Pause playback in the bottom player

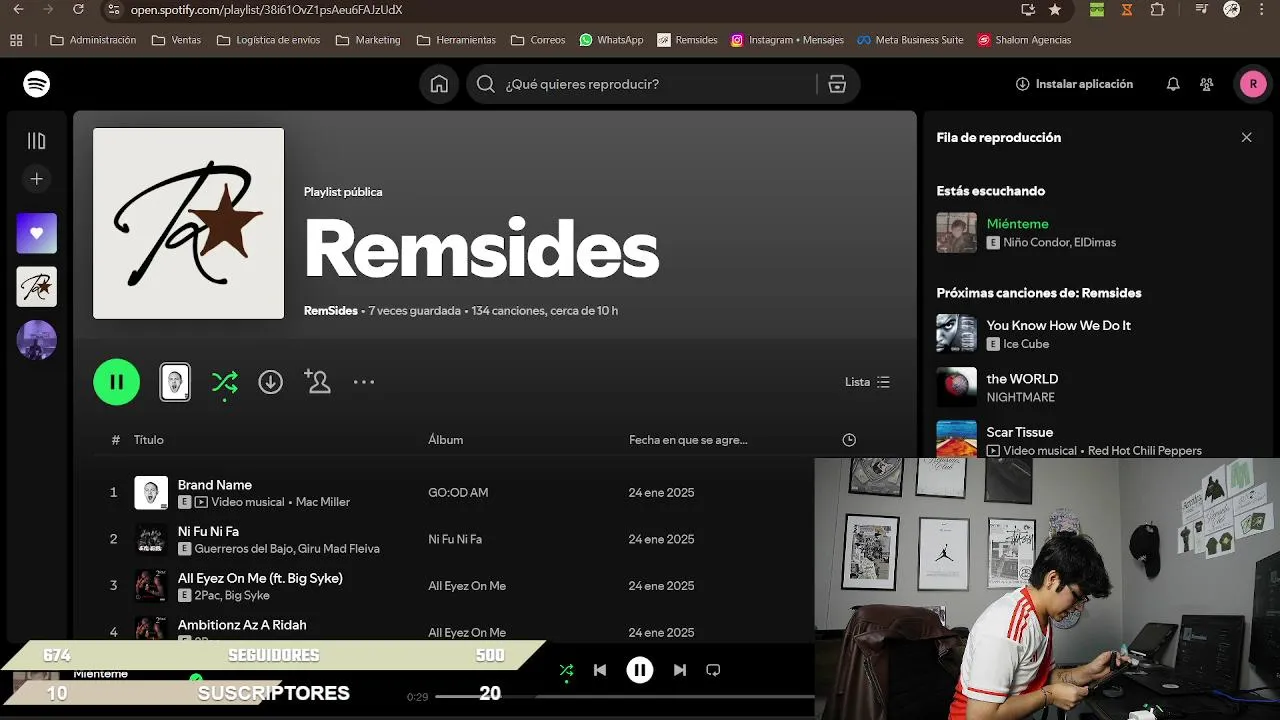tap(640, 670)
